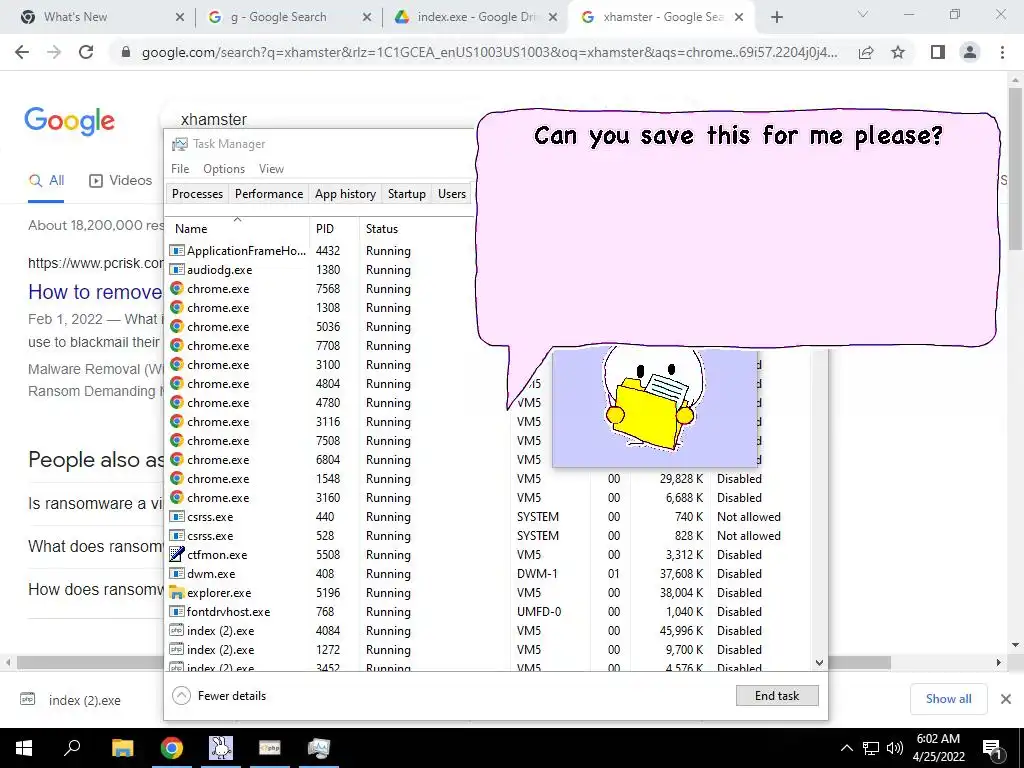The width and height of the screenshot is (1024, 768).
Task: Switch to the Processes tab
Action: pyautogui.click(x=197, y=194)
